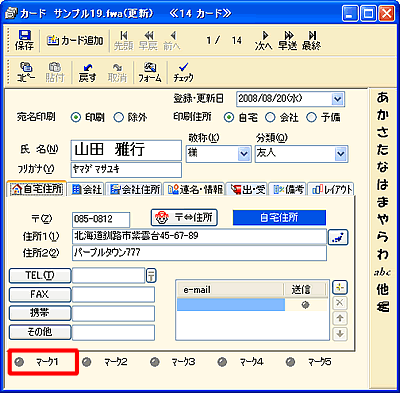
Task: Switch to 会社 tab
Action: point(87,190)
